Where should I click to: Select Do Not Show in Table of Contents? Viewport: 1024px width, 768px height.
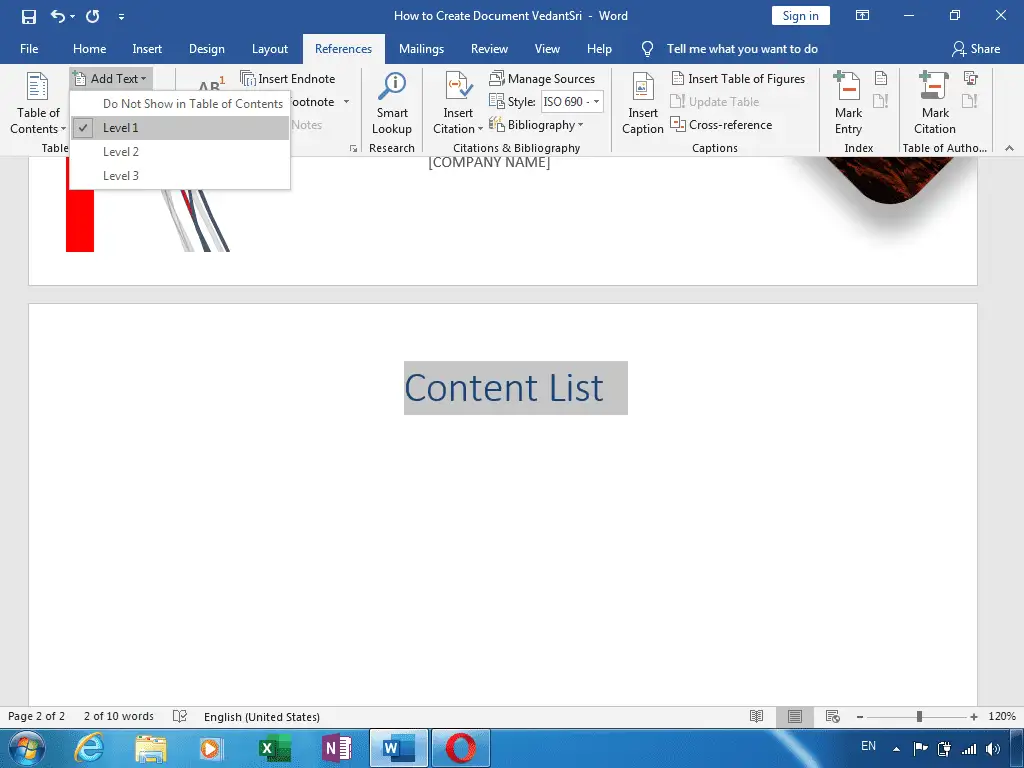tap(180, 104)
